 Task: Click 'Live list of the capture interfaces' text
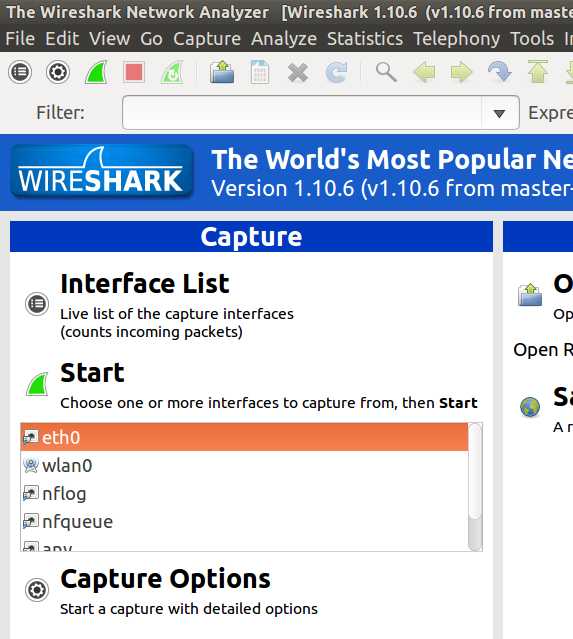pos(177,314)
